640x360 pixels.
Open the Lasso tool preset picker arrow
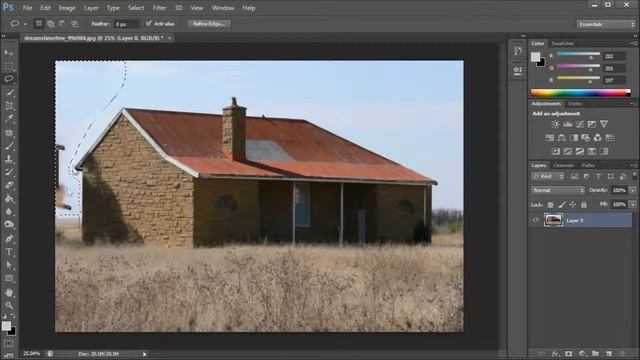pos(25,24)
